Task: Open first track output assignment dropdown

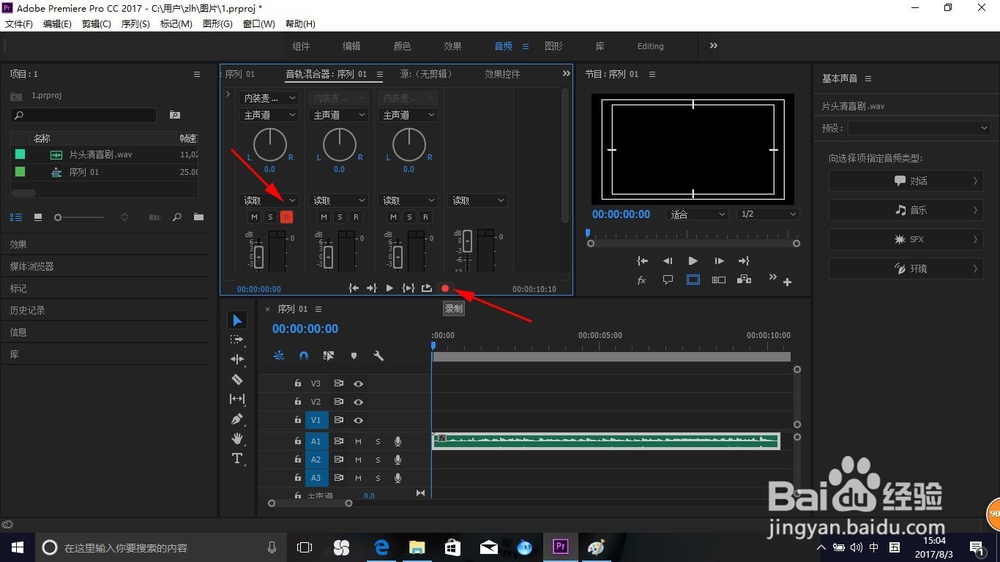Action: (269, 115)
